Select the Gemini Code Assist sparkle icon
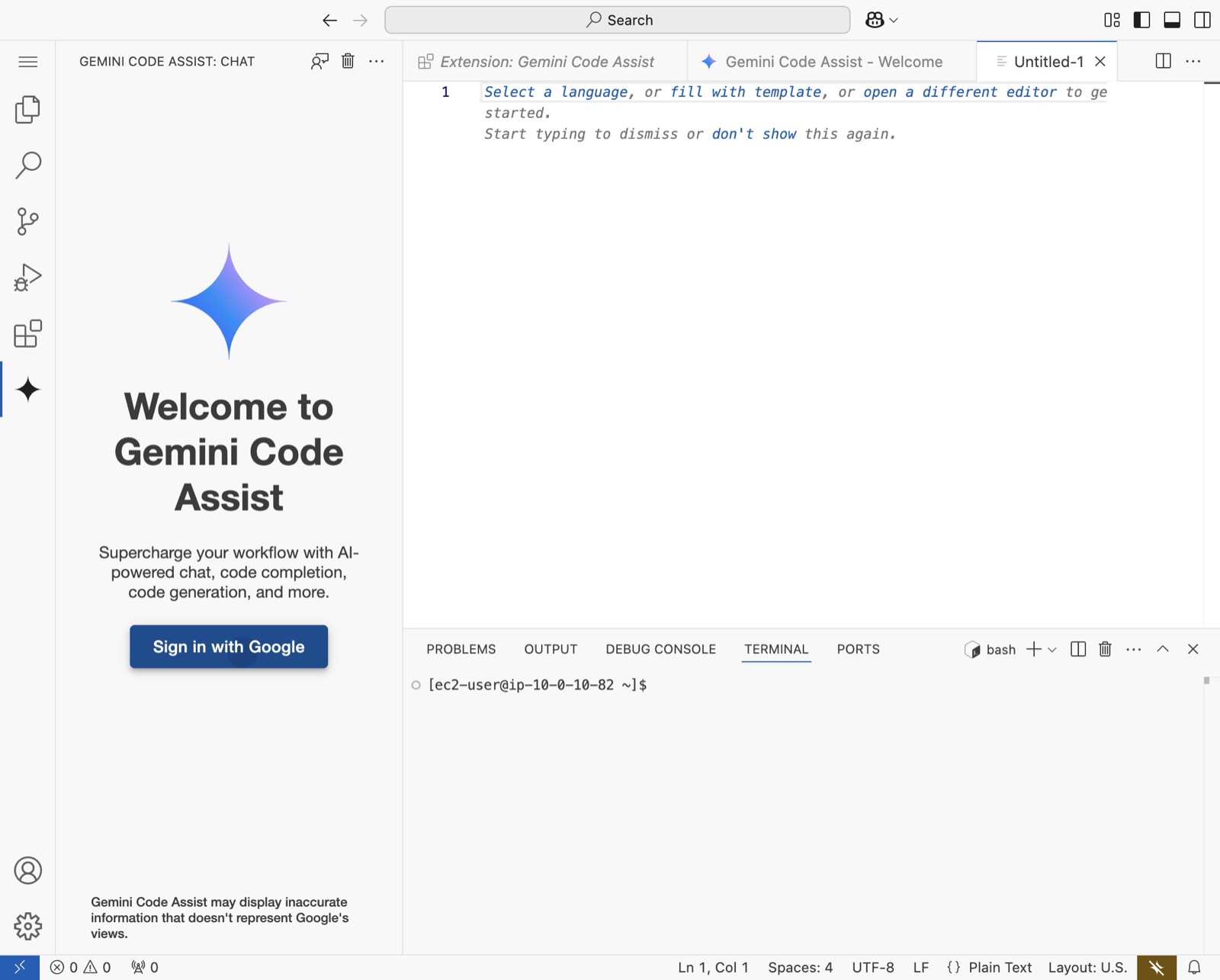Image resolution: width=1220 pixels, height=980 pixels. (x=27, y=390)
